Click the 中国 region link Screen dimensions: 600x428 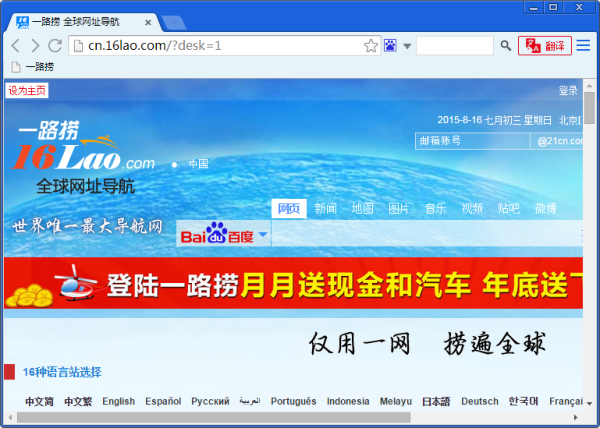(x=198, y=164)
